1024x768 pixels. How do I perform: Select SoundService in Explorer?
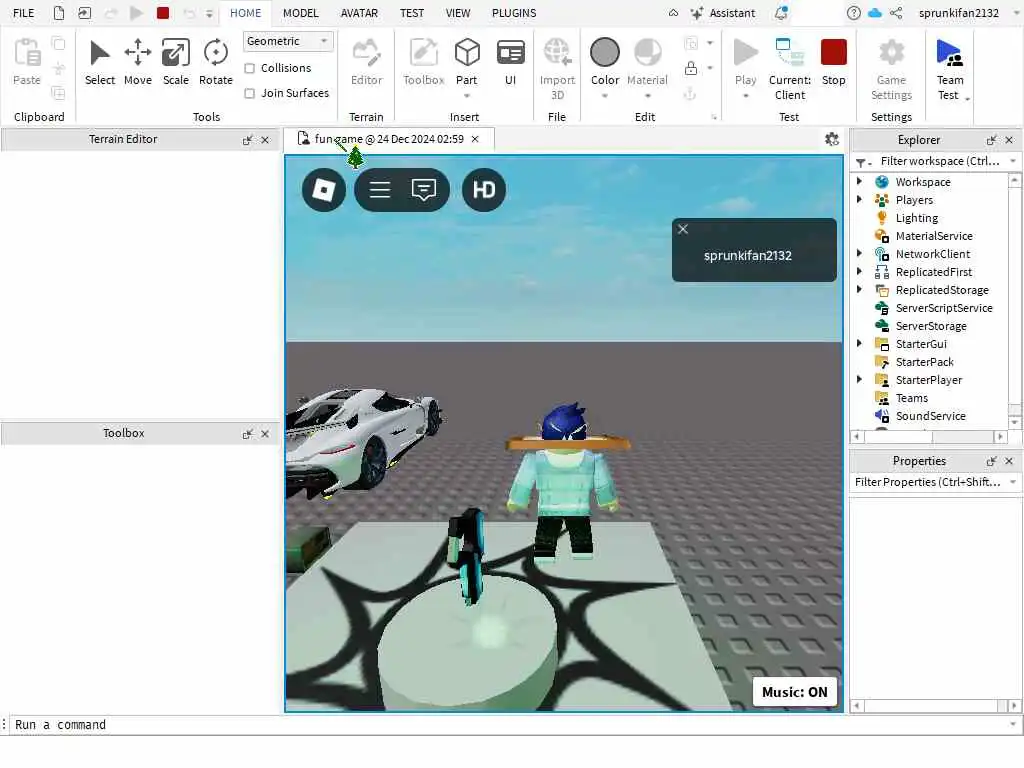tap(930, 416)
